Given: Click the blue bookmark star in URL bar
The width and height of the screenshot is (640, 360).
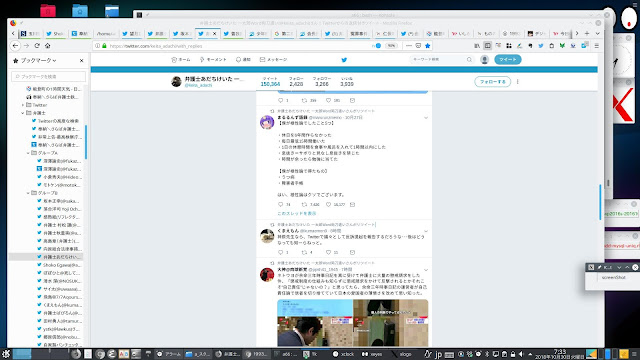Looking at the screenshot, I should (x=428, y=46).
